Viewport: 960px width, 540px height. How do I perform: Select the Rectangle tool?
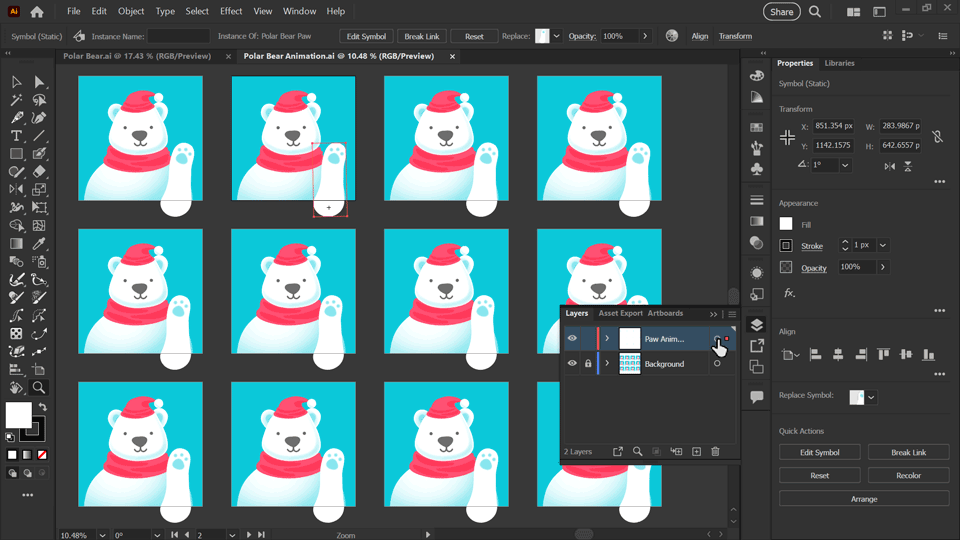(x=16, y=154)
